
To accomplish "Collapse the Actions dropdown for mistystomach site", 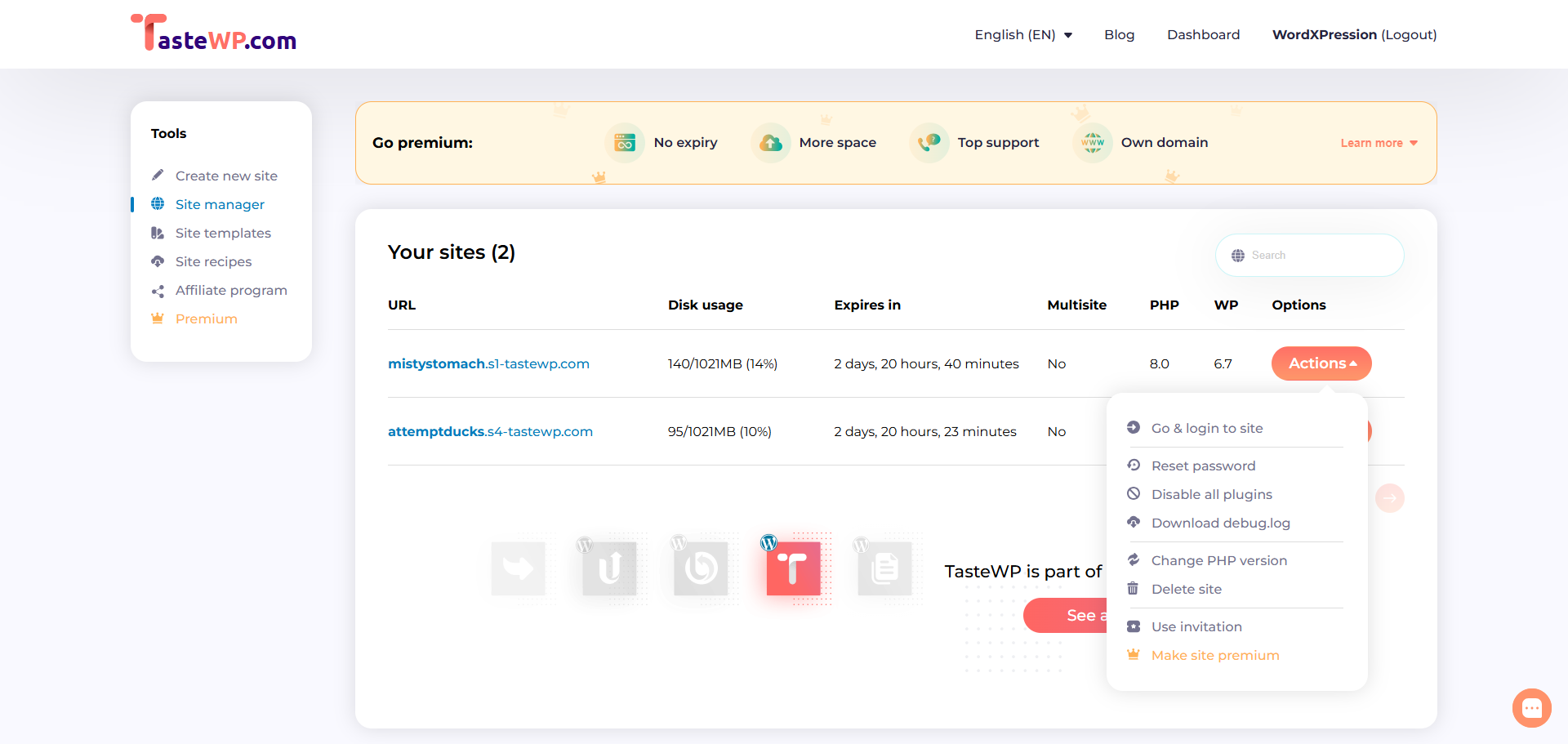I will 1321,363.
